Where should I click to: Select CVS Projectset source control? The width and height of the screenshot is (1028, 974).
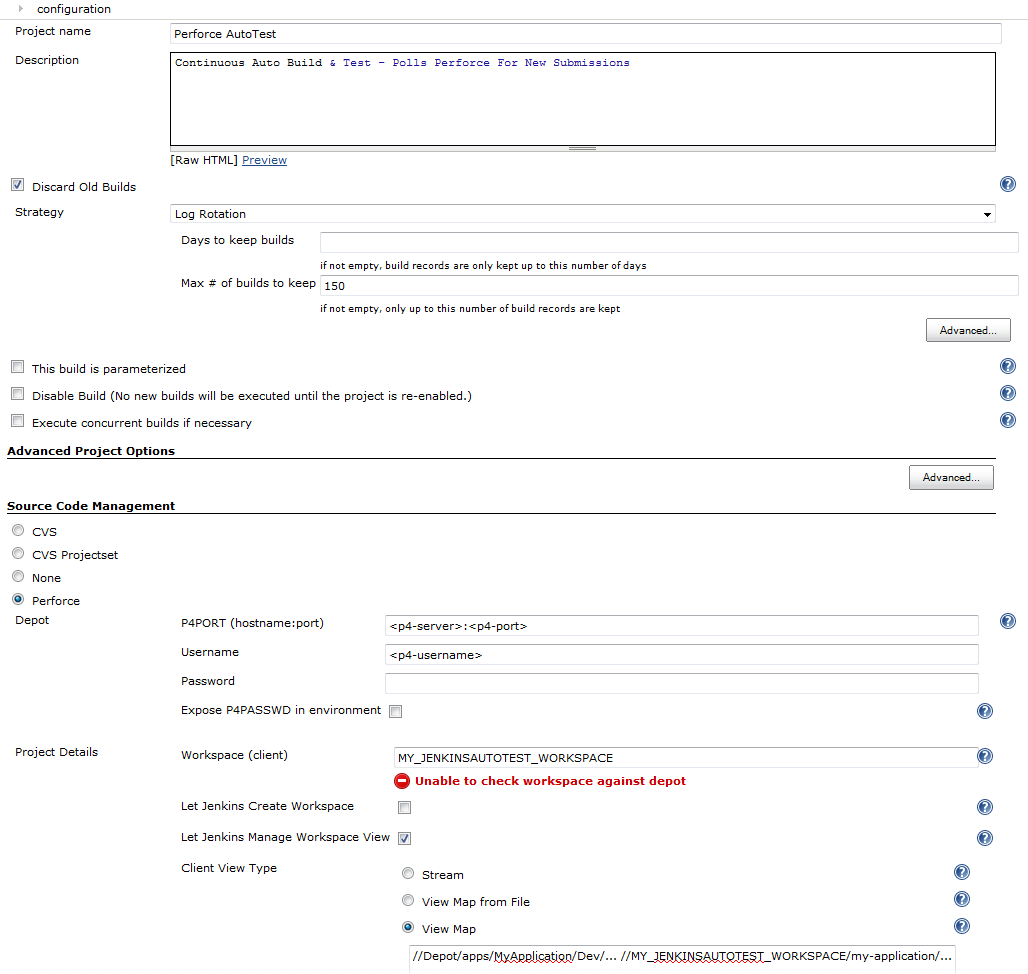(x=18, y=553)
